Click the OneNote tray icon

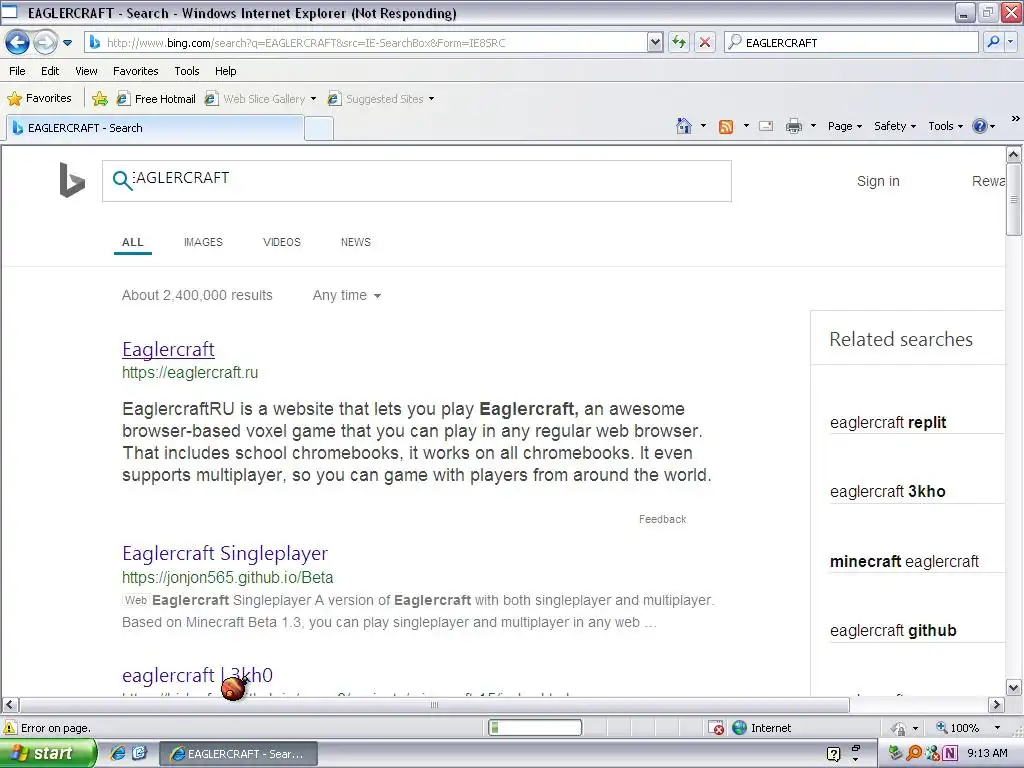(x=950, y=753)
